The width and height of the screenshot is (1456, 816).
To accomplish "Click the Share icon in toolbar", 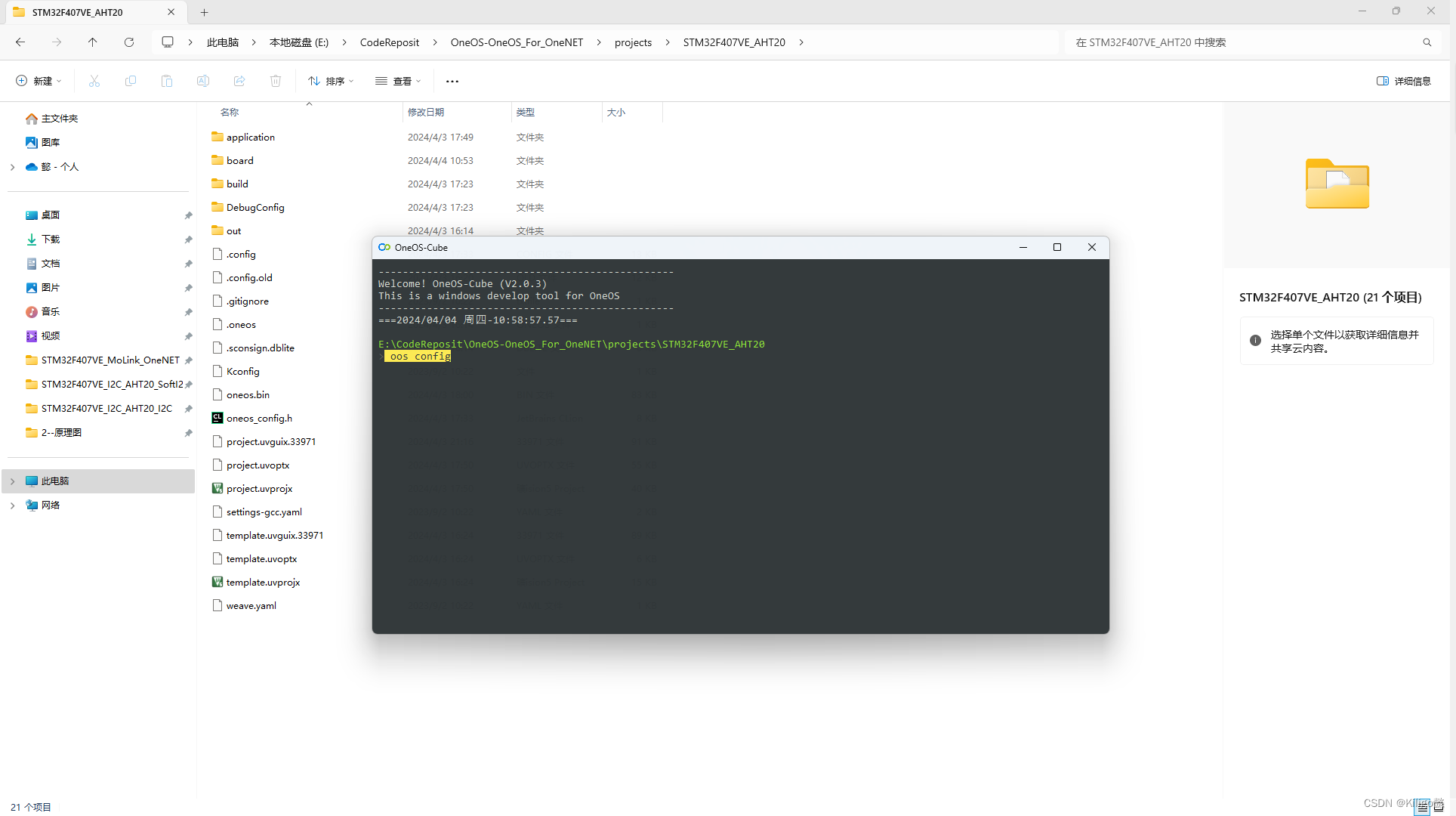I will click(x=239, y=81).
